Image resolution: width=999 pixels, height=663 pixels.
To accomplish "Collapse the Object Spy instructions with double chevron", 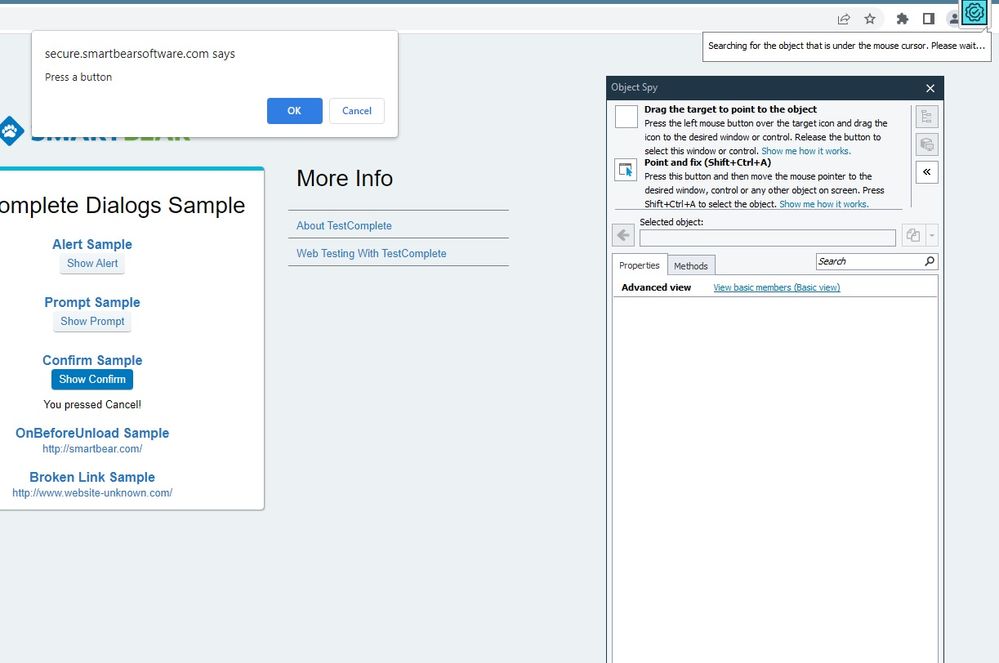I will pos(926,172).
